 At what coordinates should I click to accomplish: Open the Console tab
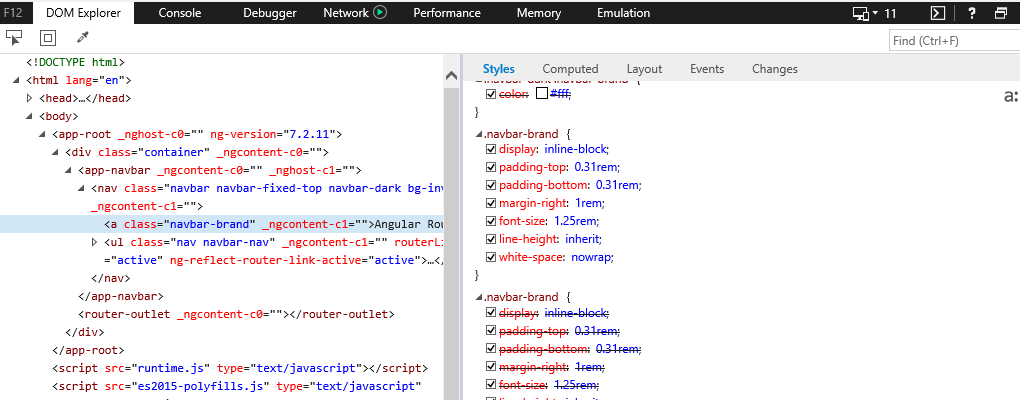coord(180,13)
